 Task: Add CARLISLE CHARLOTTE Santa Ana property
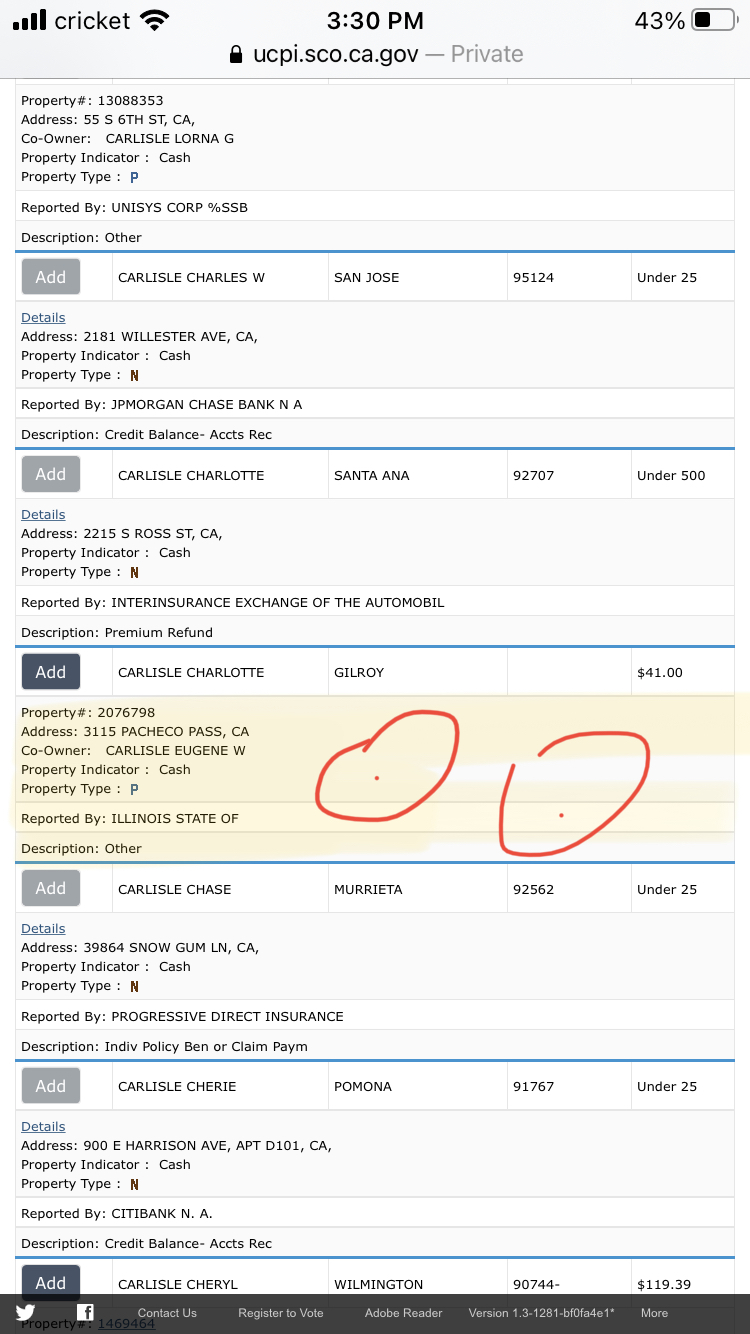pos(51,475)
